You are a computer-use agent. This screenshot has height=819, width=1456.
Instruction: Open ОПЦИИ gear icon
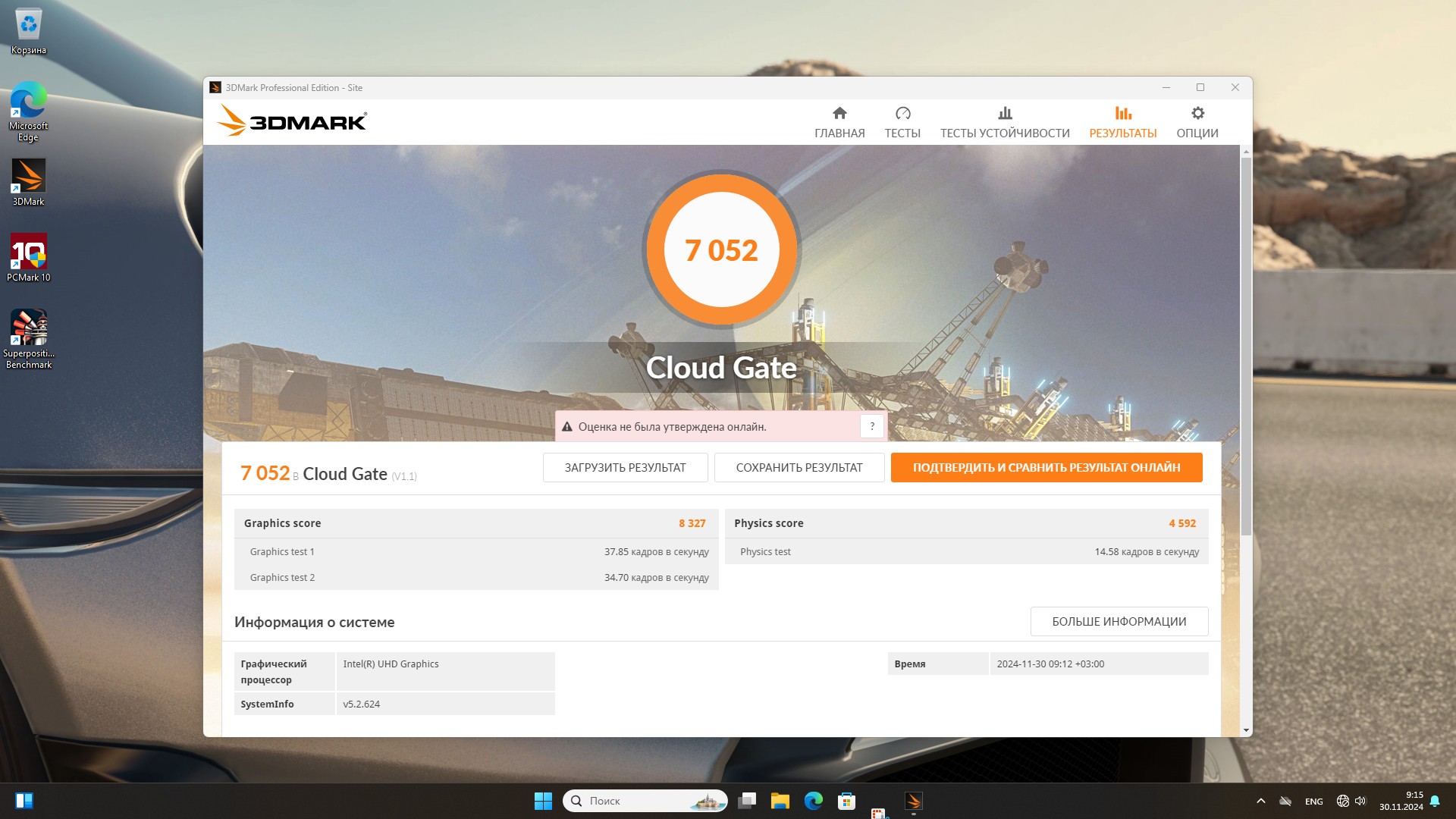tap(1197, 121)
